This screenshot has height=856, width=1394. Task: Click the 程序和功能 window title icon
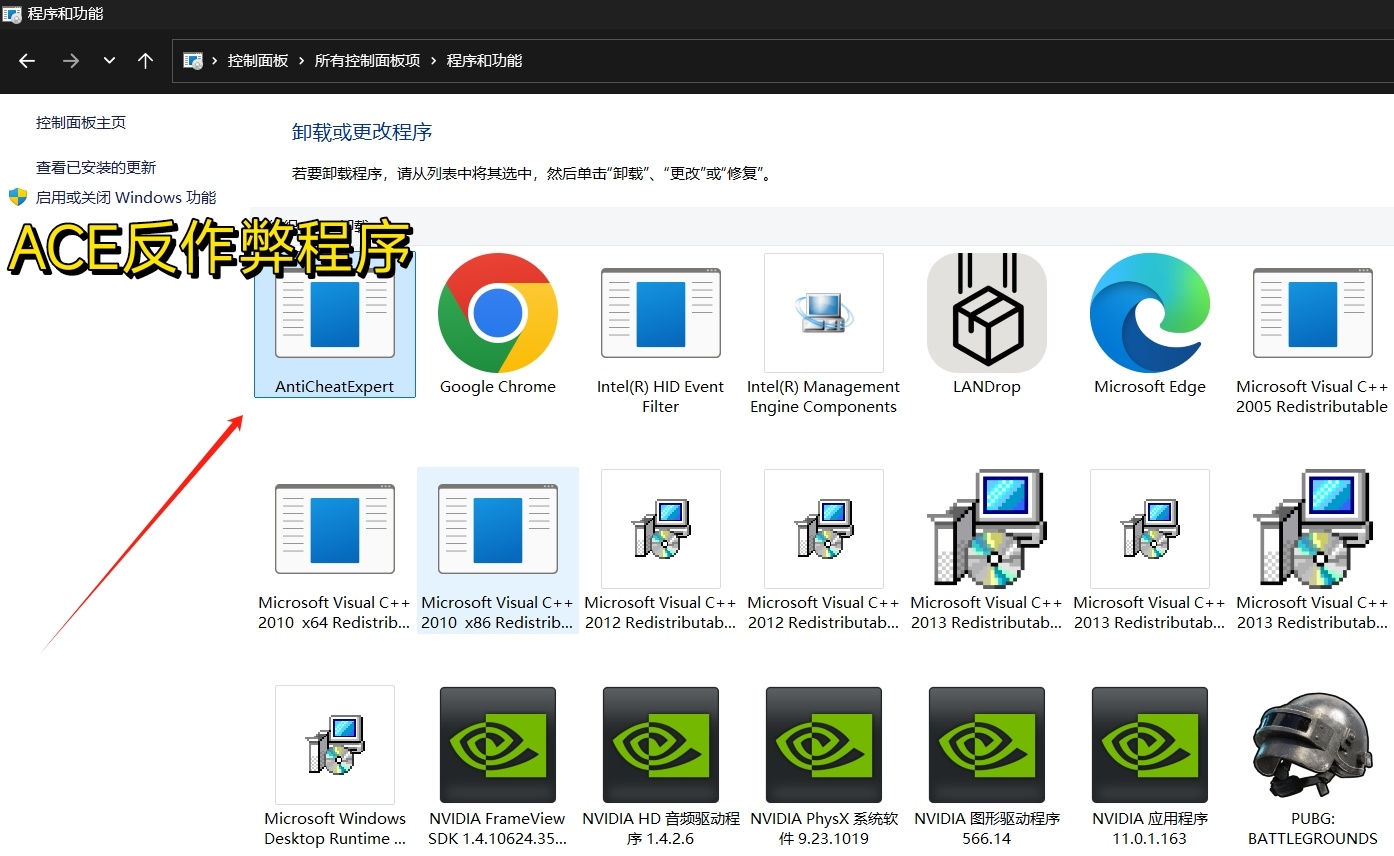click(12, 14)
